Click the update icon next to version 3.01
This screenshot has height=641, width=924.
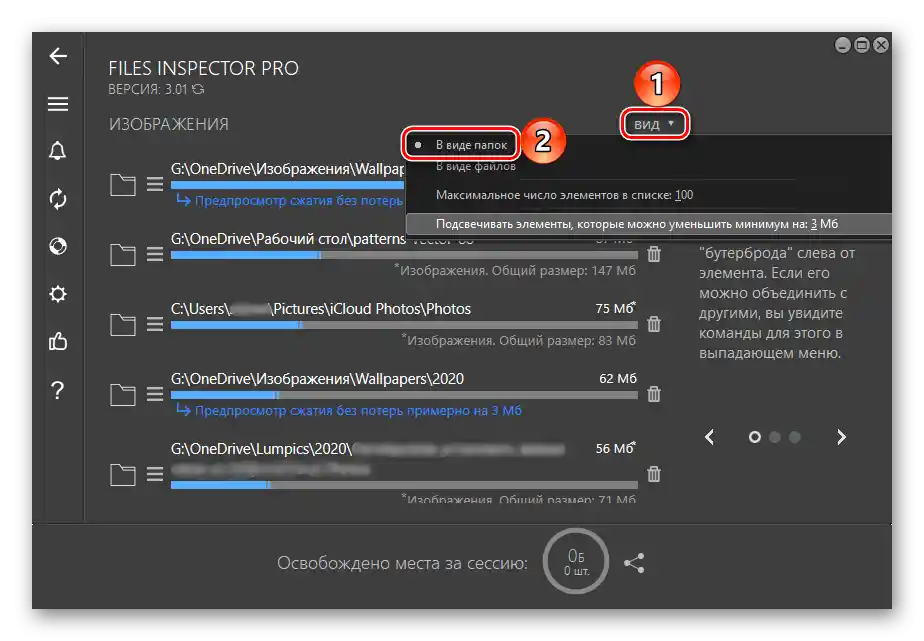coord(199,89)
